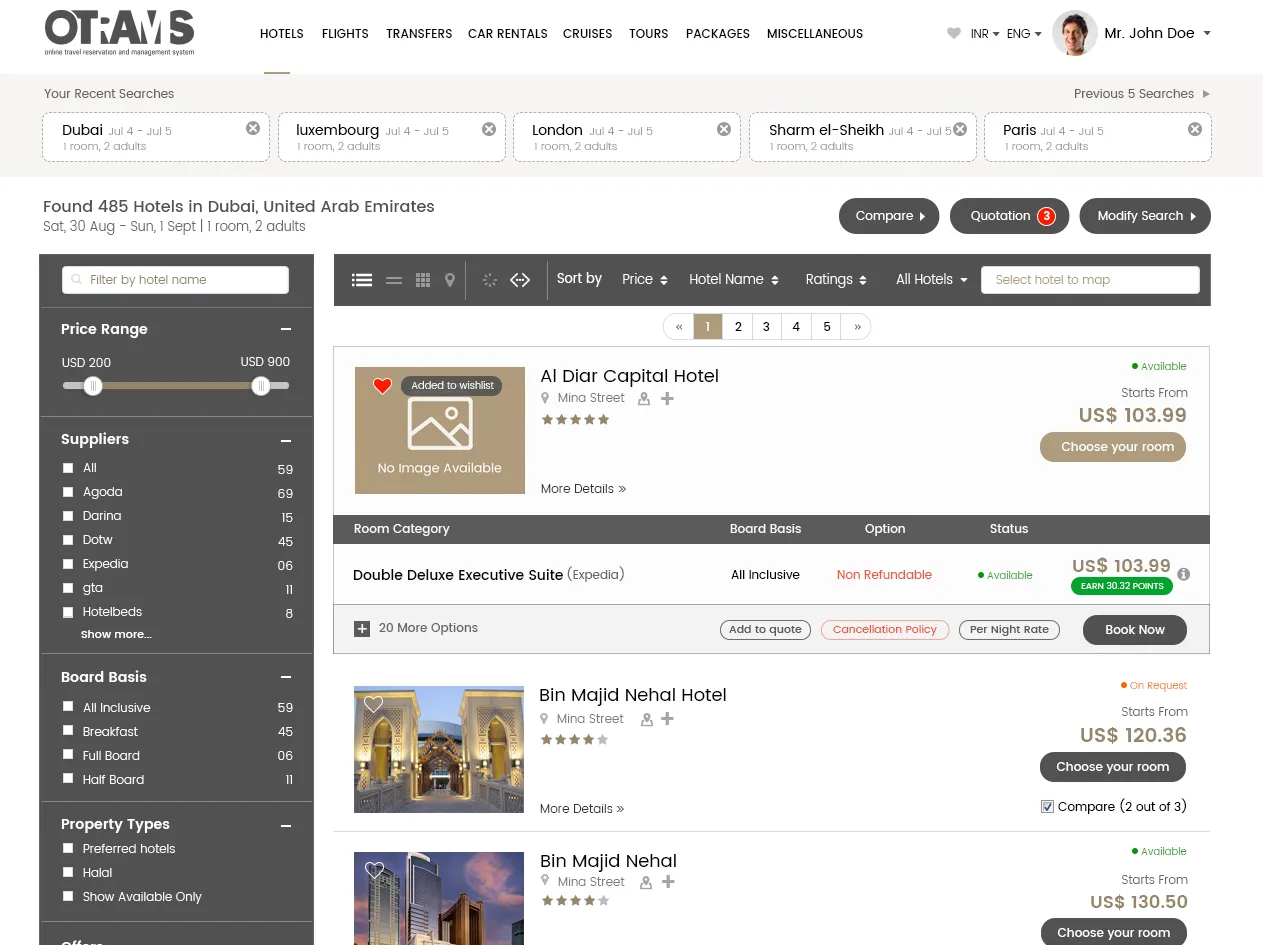Screen dimensions: 1263x945
Task: Click the wishlist heart icon in header
Action: coord(954,33)
